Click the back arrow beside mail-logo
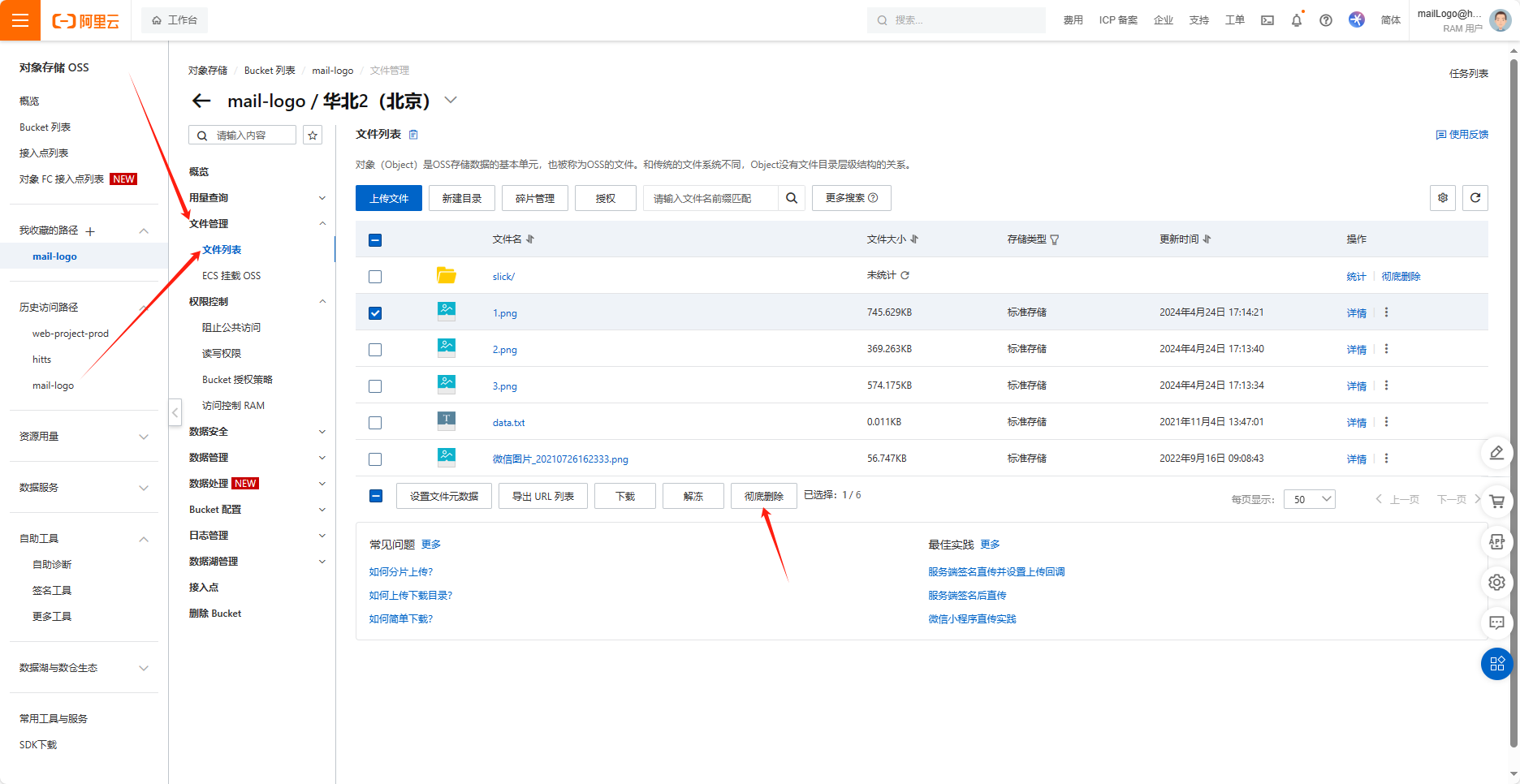The height and width of the screenshot is (784, 1520). pyautogui.click(x=201, y=101)
